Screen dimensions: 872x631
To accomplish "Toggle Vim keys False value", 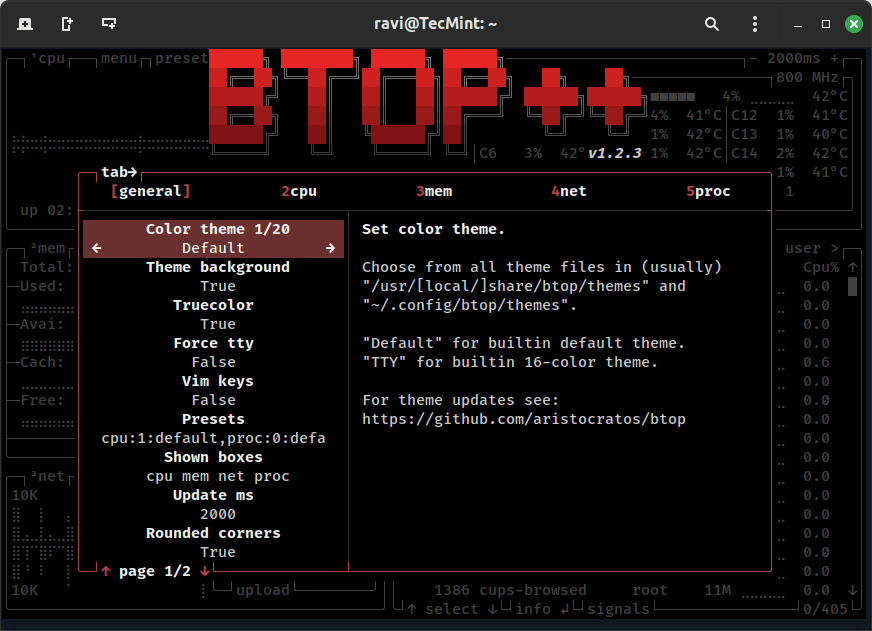I will (x=214, y=400).
